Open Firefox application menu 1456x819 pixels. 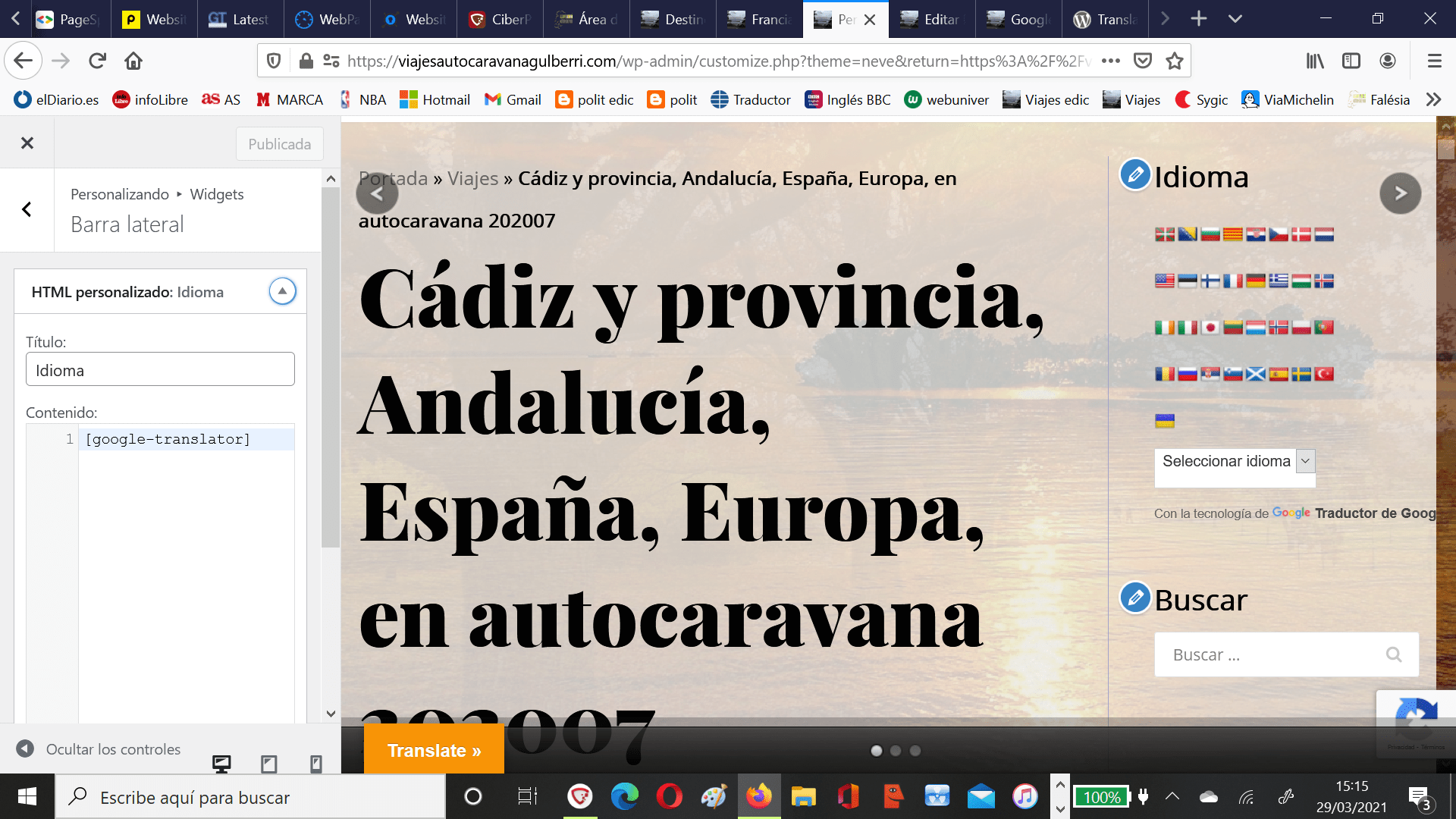click(1434, 61)
